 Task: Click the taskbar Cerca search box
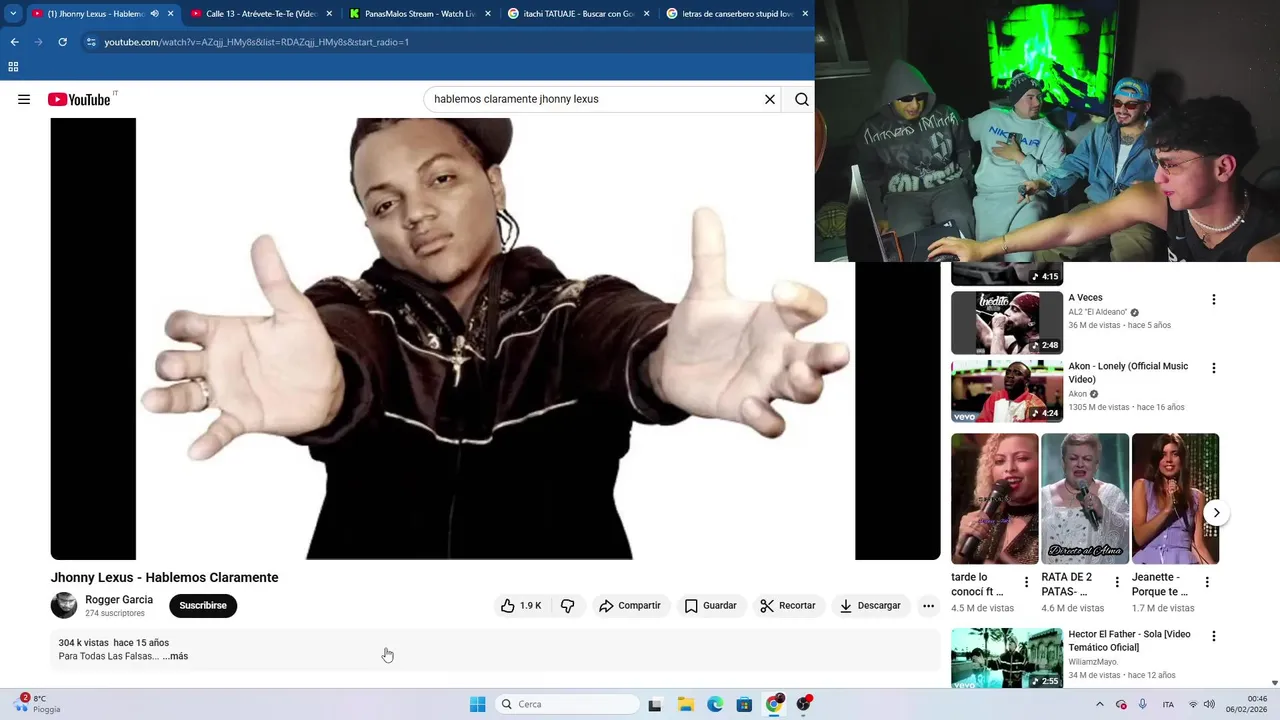click(568, 704)
